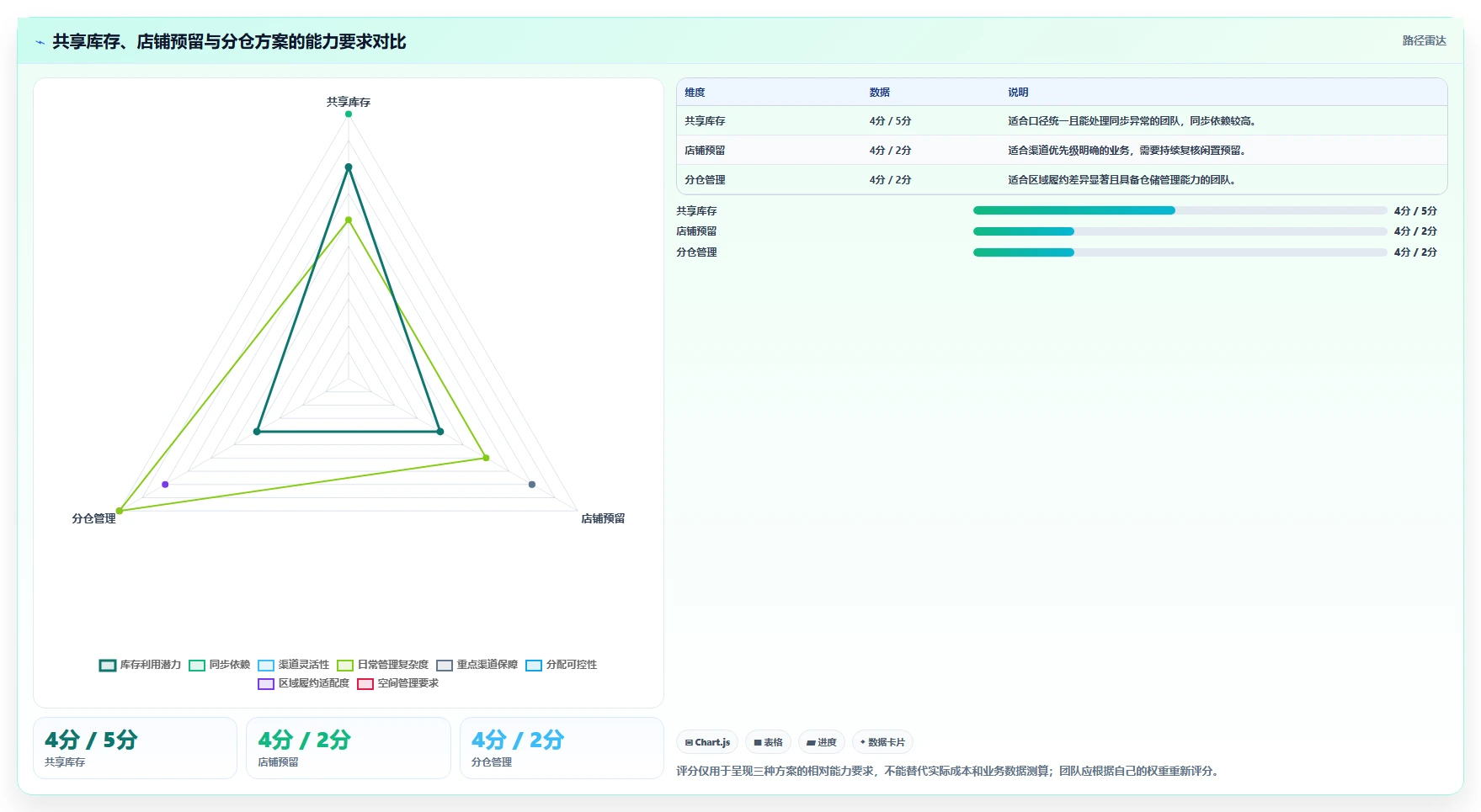The image size is (1481, 812).
Task: Click the 店铺预留 radar axis label
Action: 603,518
